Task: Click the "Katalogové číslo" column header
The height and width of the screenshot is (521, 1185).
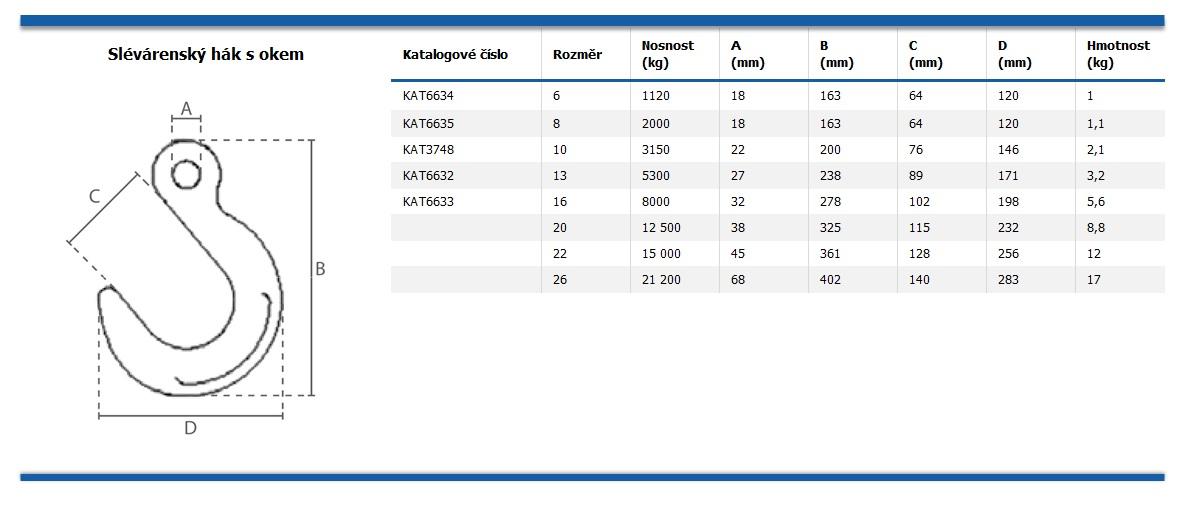Action: coord(455,55)
